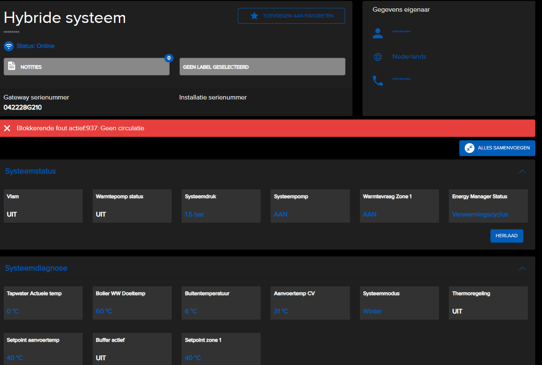Click the gateway serial number 0422286210
542x365 pixels.
(23, 107)
